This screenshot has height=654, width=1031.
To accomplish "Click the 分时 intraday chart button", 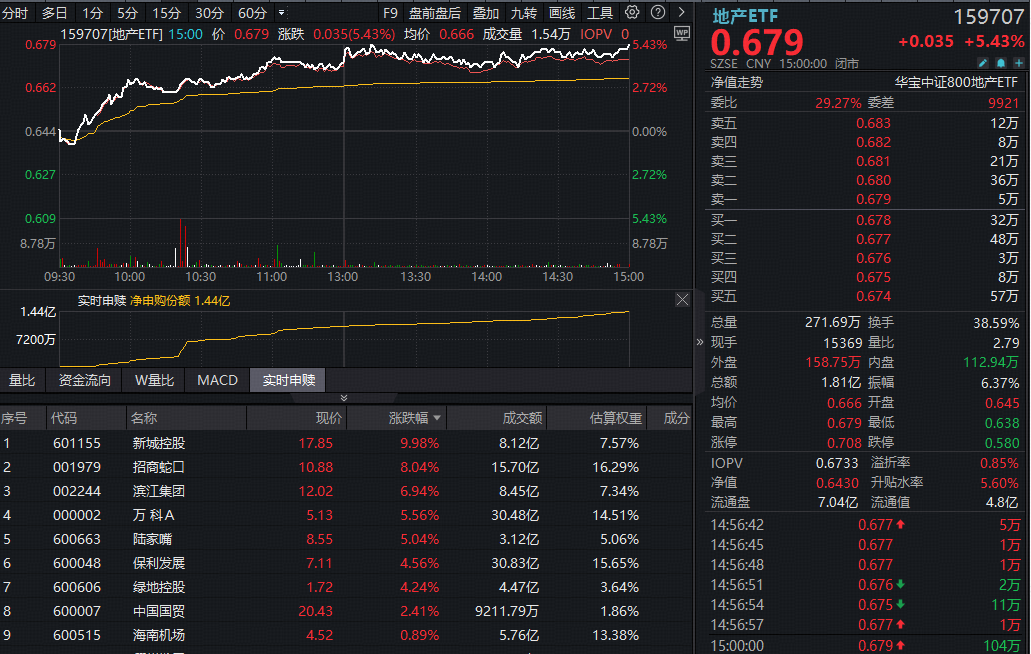I will click(15, 12).
